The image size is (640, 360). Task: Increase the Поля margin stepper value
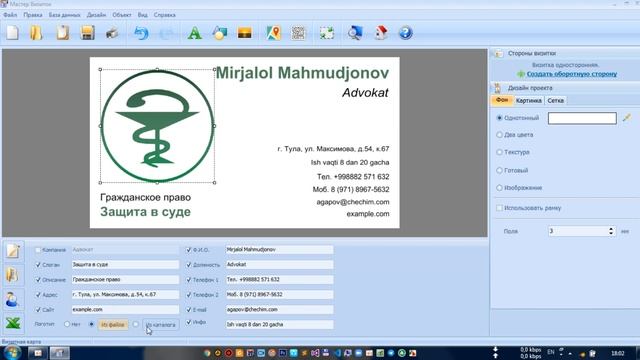(611, 229)
